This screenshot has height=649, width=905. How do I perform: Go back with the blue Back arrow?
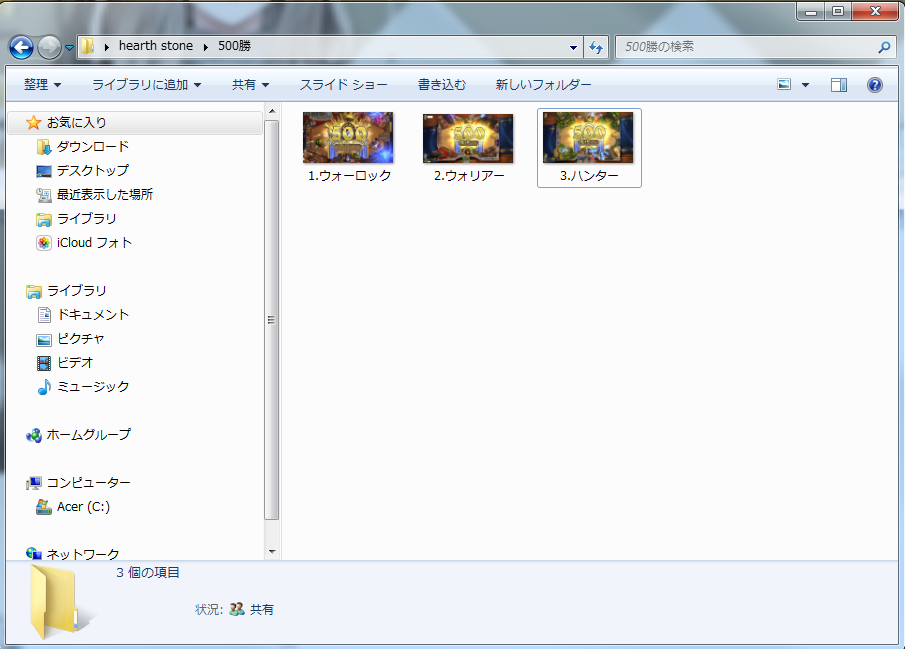[21, 47]
